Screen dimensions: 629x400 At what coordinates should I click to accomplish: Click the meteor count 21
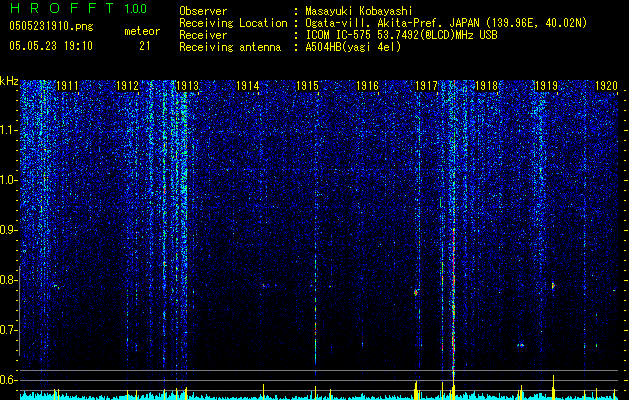click(145, 46)
